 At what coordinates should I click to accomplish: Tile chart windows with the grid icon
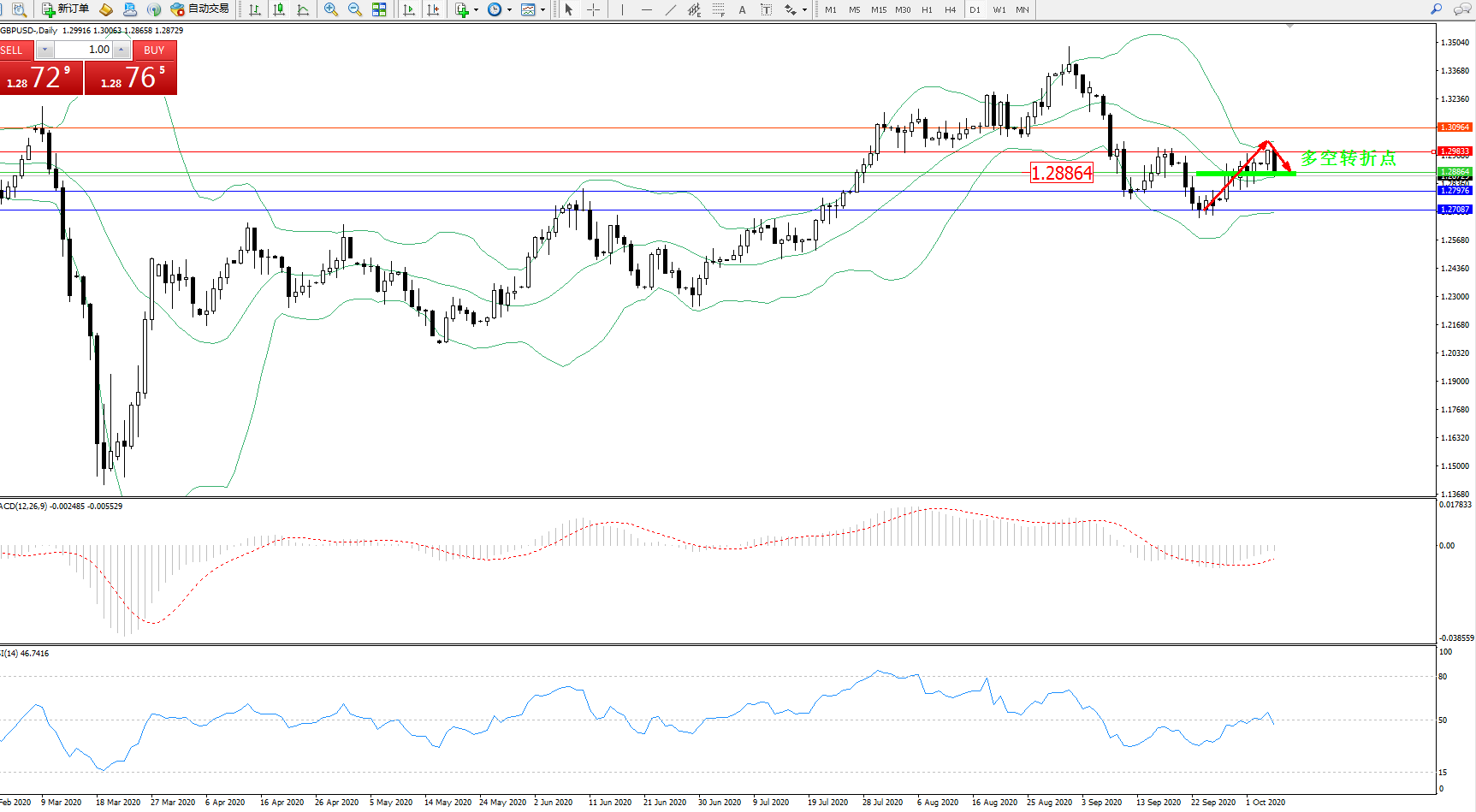tap(379, 9)
